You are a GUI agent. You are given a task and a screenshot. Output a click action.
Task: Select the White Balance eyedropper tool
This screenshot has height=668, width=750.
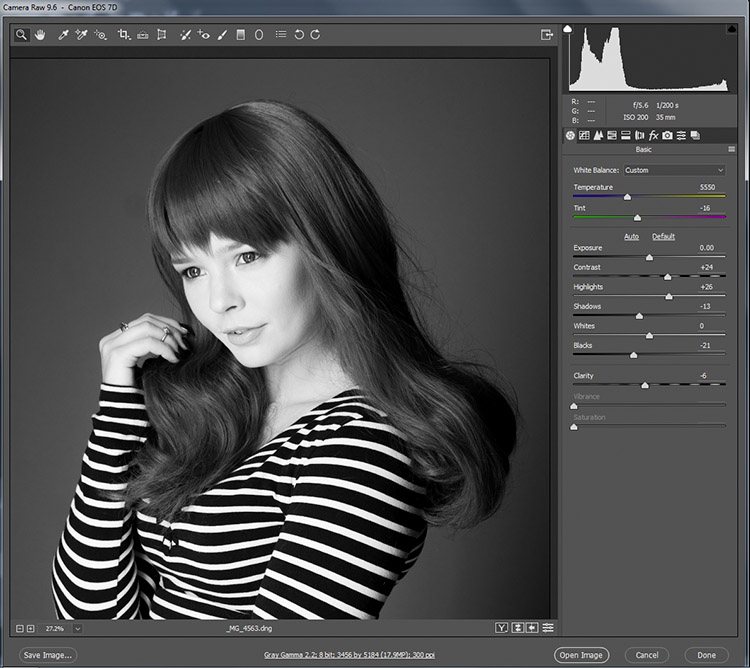point(63,34)
